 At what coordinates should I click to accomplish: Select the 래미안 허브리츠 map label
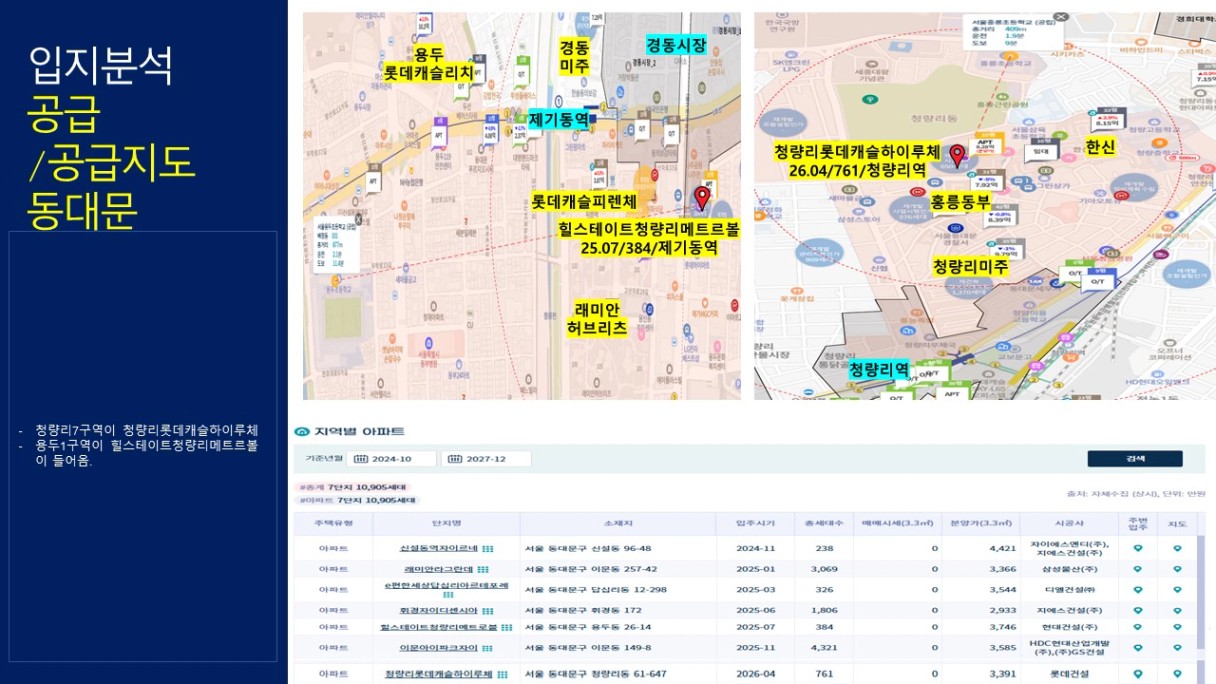(596, 318)
